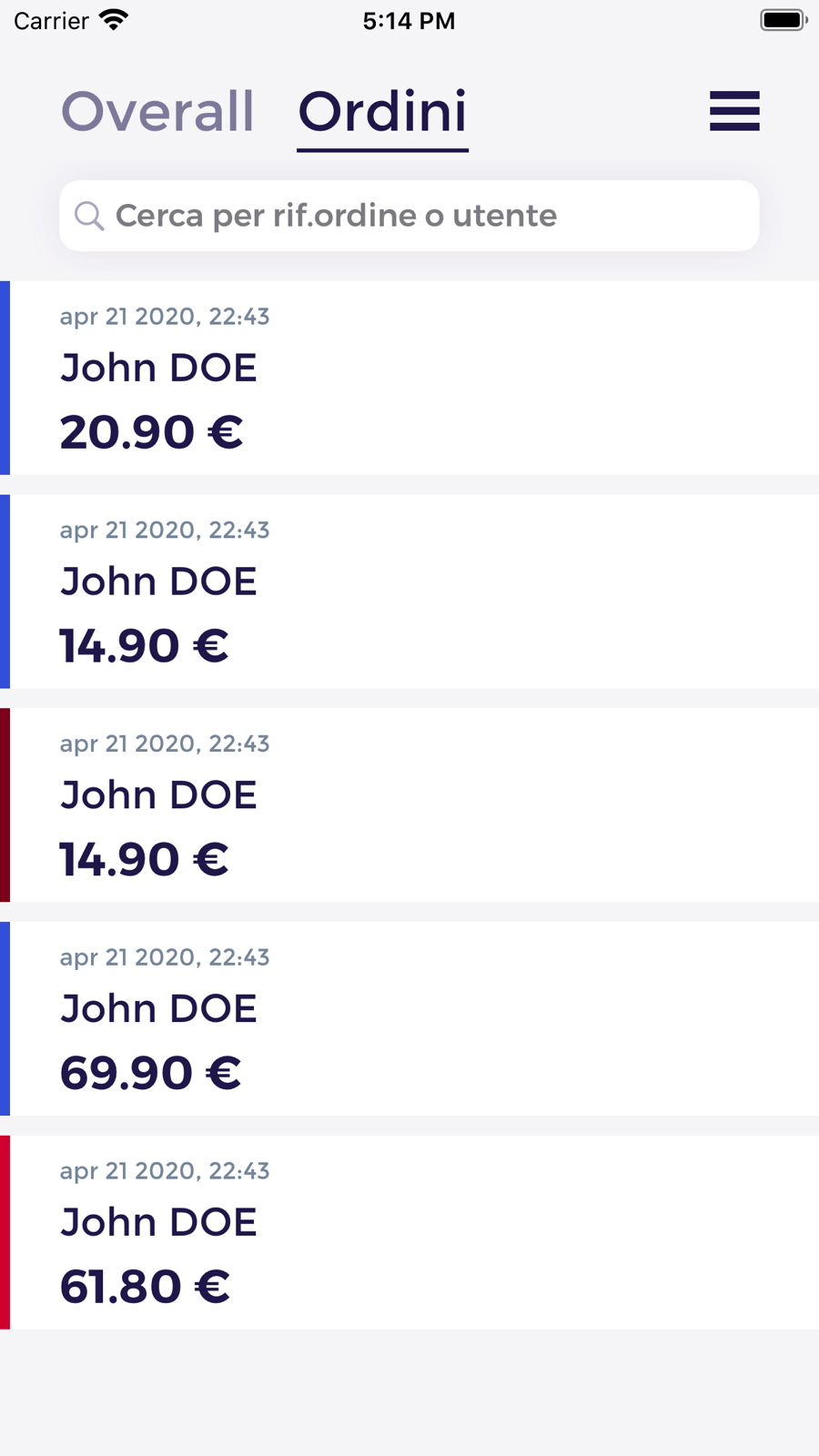Tap John DOE on the 20.90 € order
The width and height of the screenshot is (819, 1456).
[158, 368]
